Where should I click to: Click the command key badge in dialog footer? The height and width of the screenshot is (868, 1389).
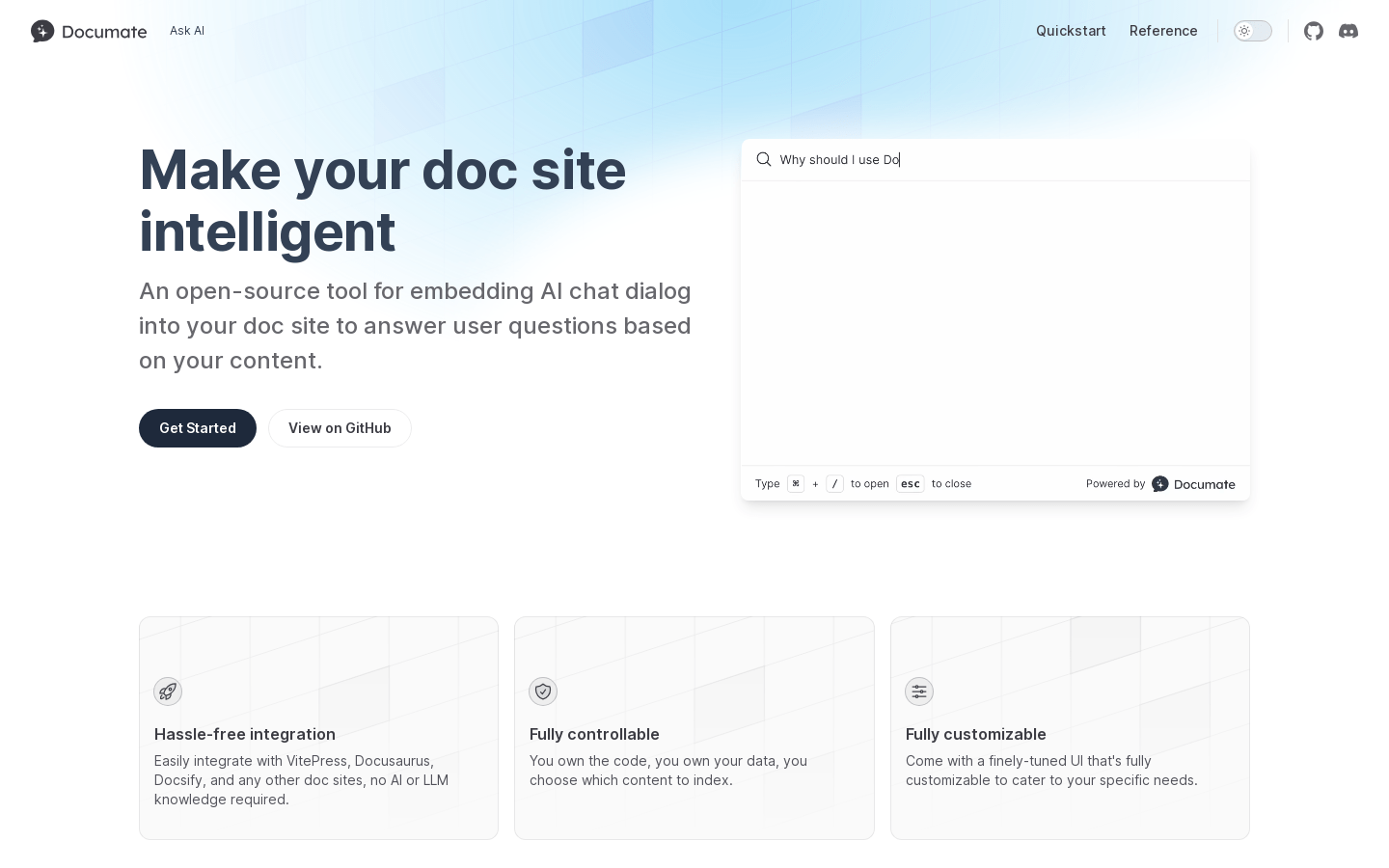796,484
